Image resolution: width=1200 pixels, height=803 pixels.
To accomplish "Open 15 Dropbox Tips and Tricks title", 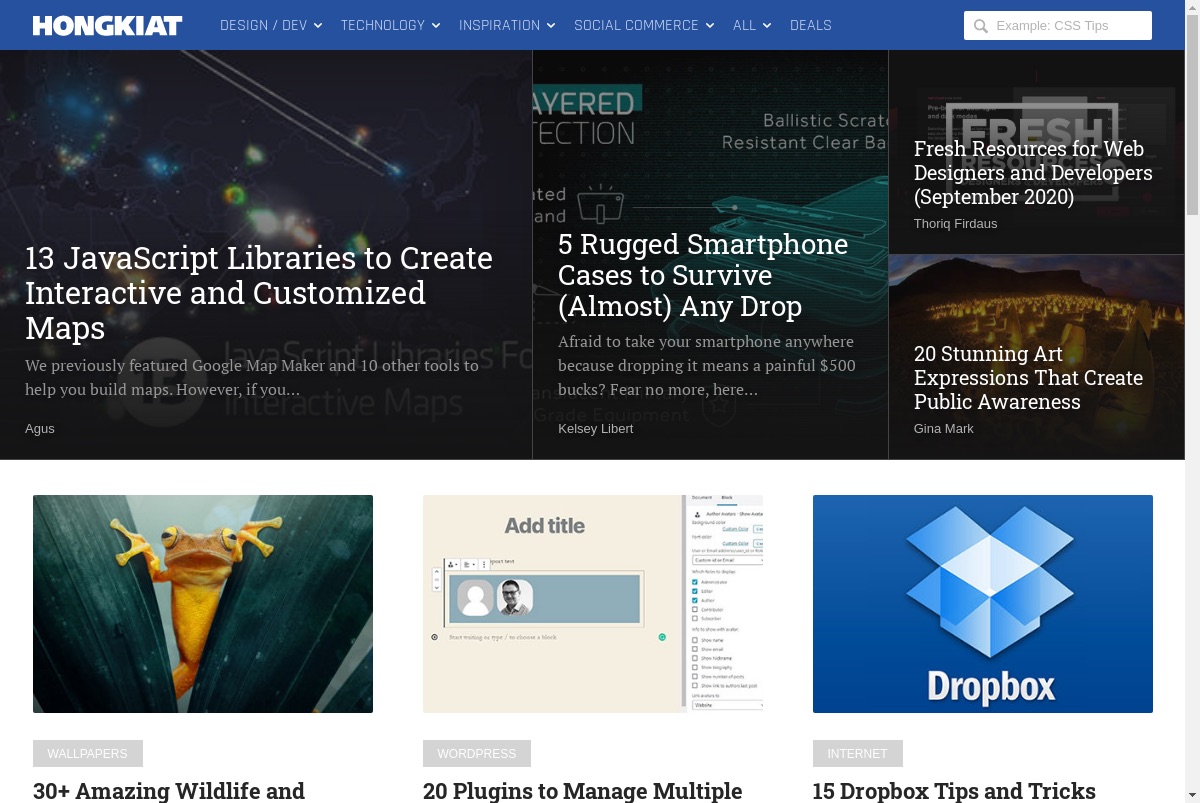I will pos(955,791).
